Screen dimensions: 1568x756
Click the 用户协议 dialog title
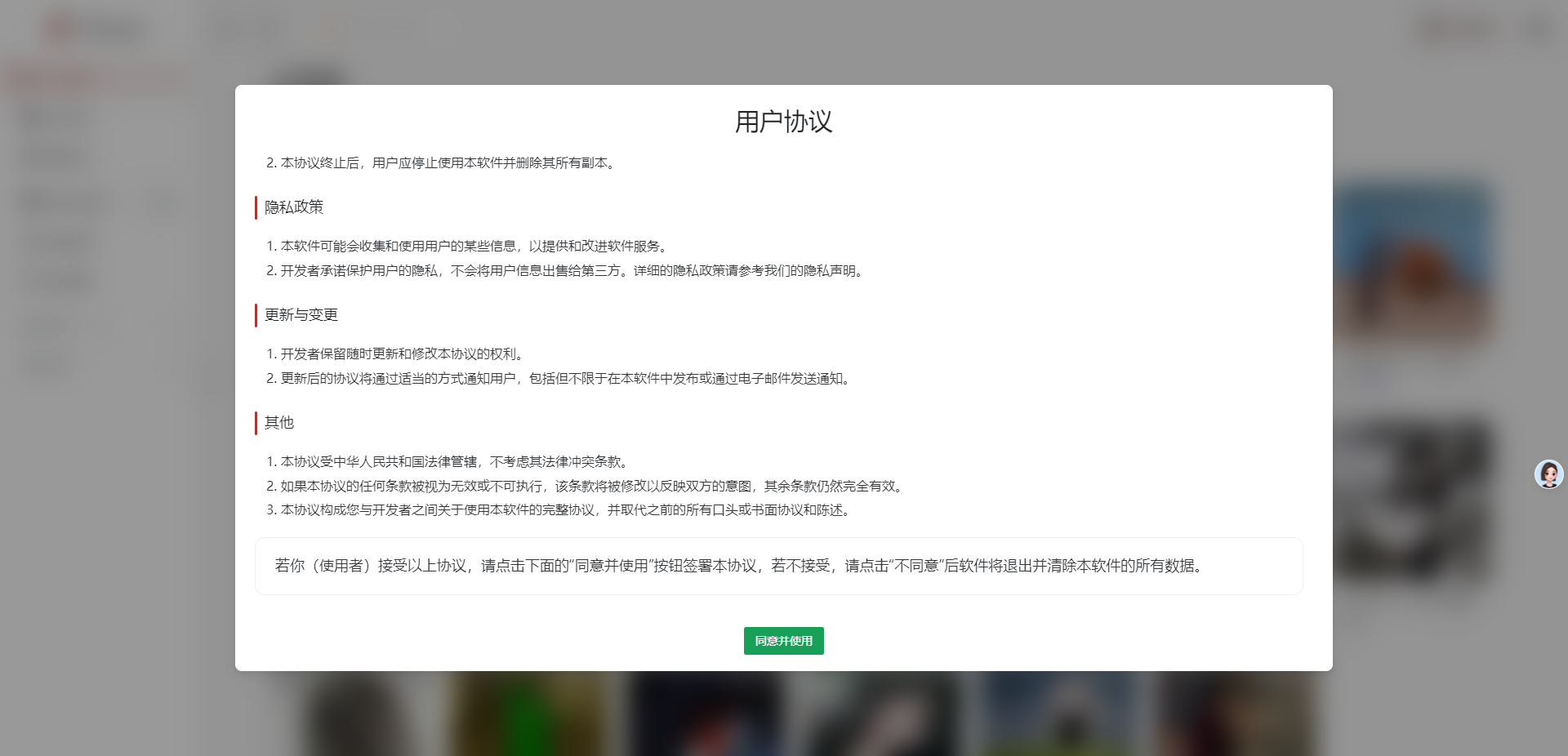coord(783,122)
